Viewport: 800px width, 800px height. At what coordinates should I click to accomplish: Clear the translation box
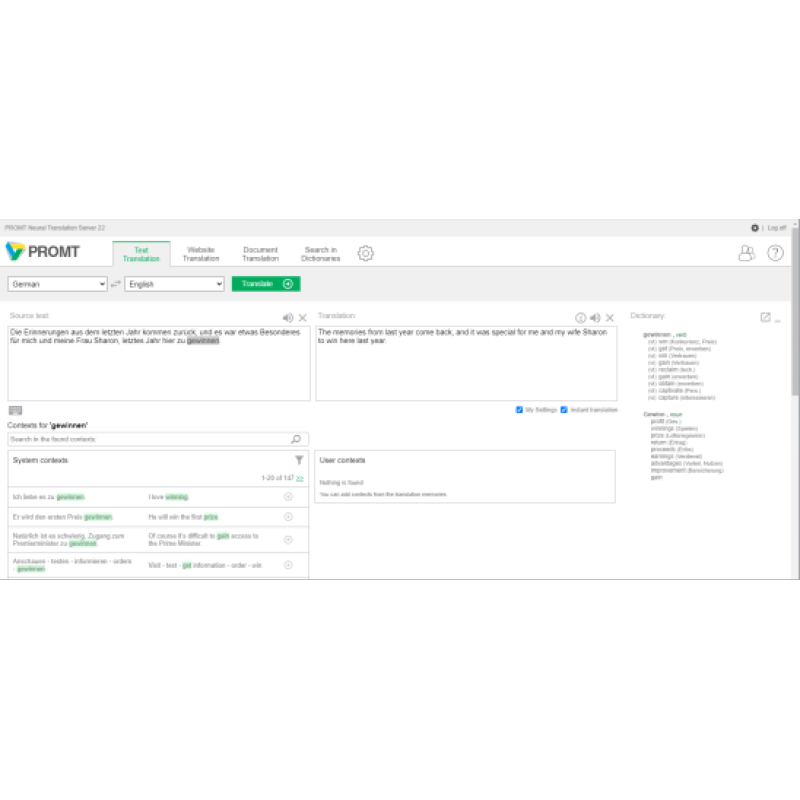click(610, 318)
